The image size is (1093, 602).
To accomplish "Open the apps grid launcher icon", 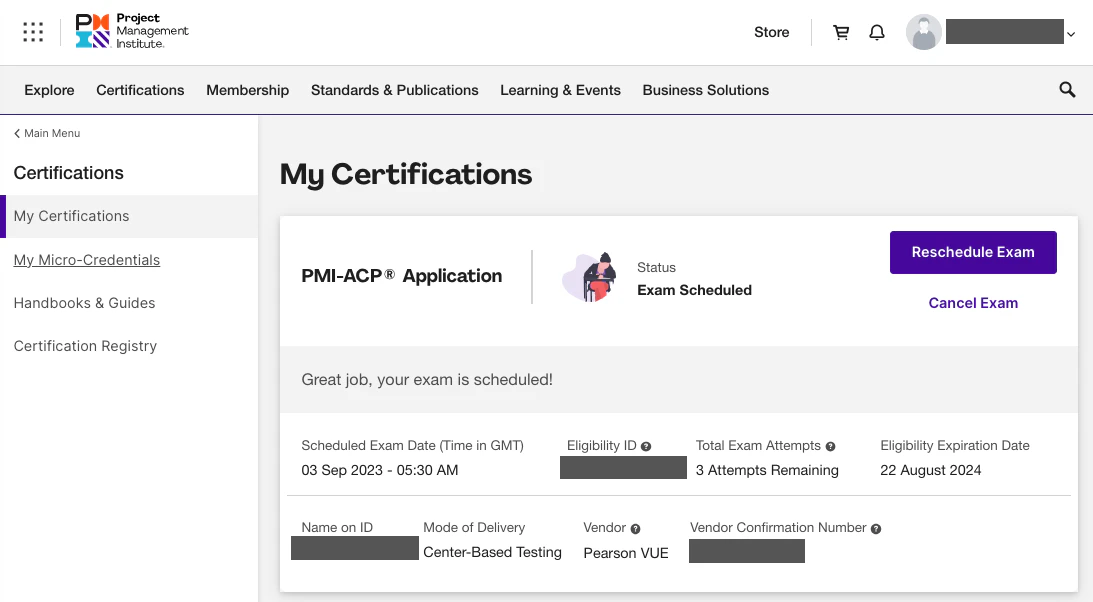I will (33, 32).
